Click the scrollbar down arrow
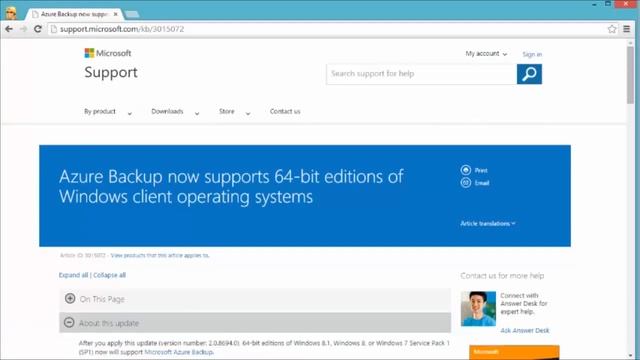 [631, 356]
